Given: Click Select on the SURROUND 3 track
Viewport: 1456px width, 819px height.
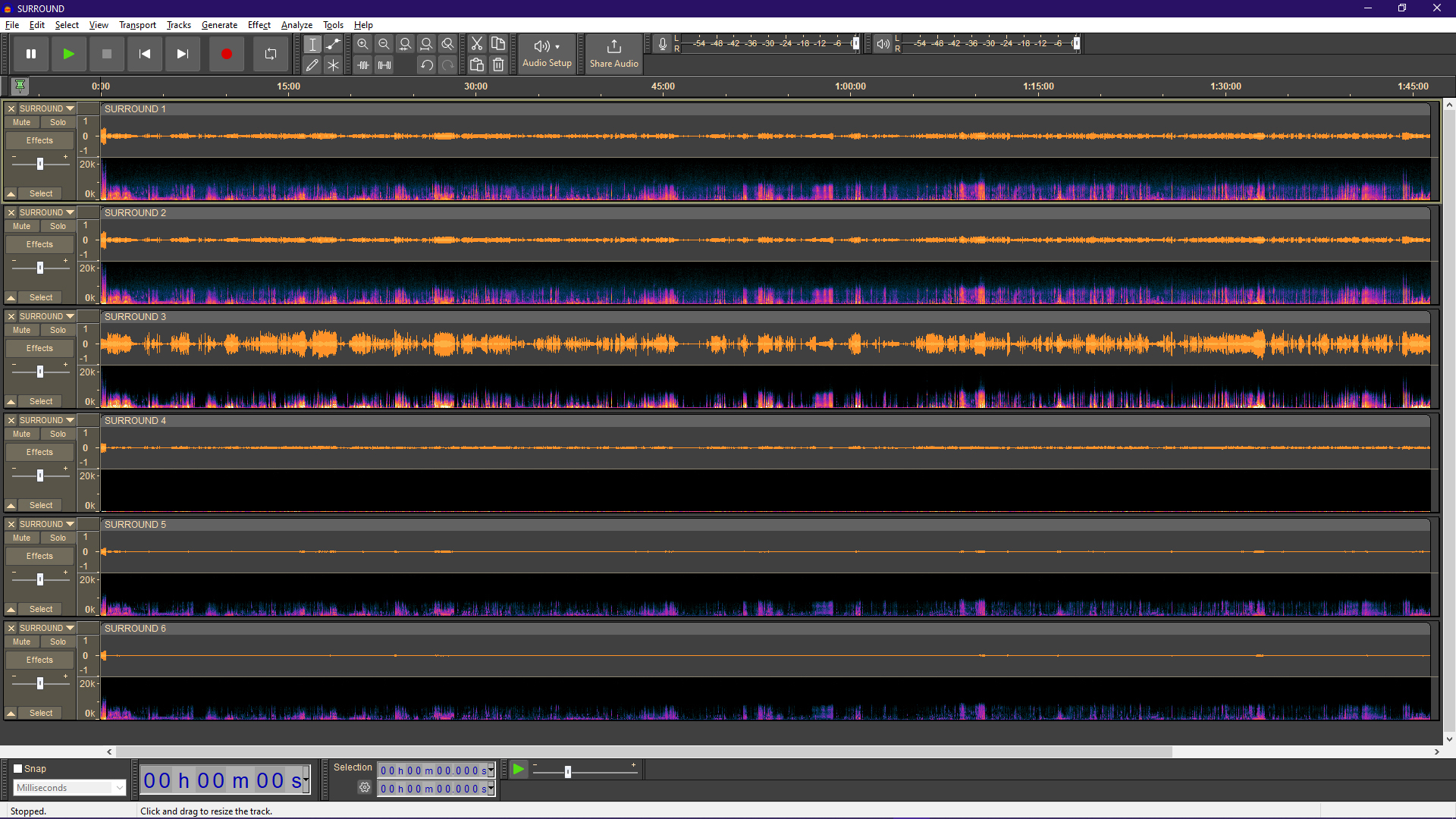Looking at the screenshot, I should click(x=41, y=402).
